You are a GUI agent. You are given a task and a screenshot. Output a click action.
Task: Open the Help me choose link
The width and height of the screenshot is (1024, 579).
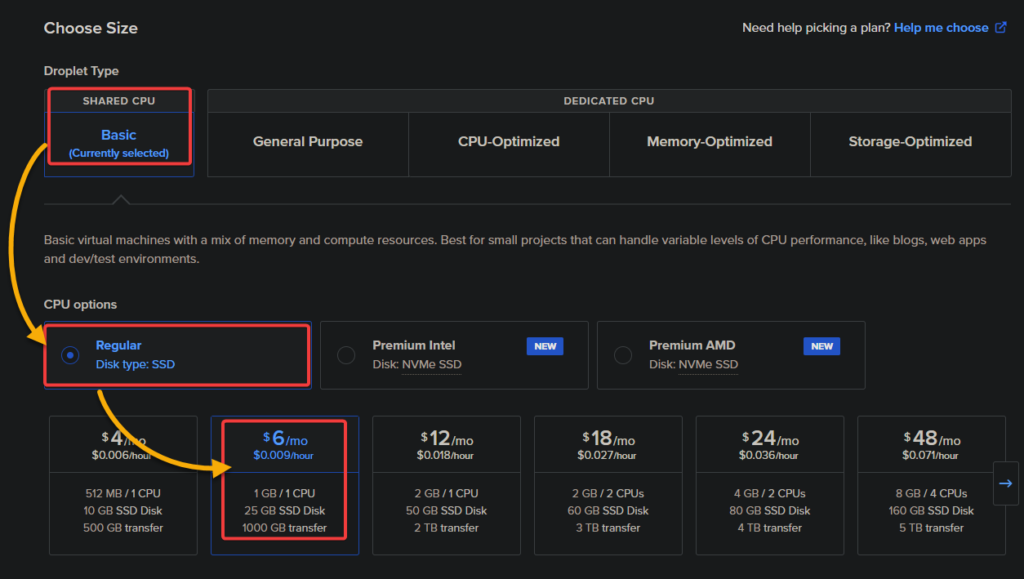pyautogui.click(x=939, y=27)
